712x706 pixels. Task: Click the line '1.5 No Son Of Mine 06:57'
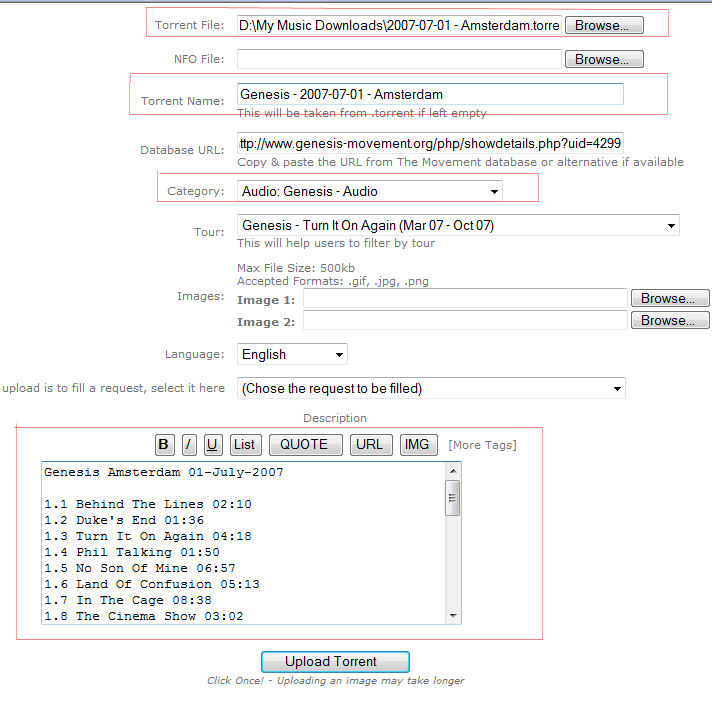click(x=140, y=568)
